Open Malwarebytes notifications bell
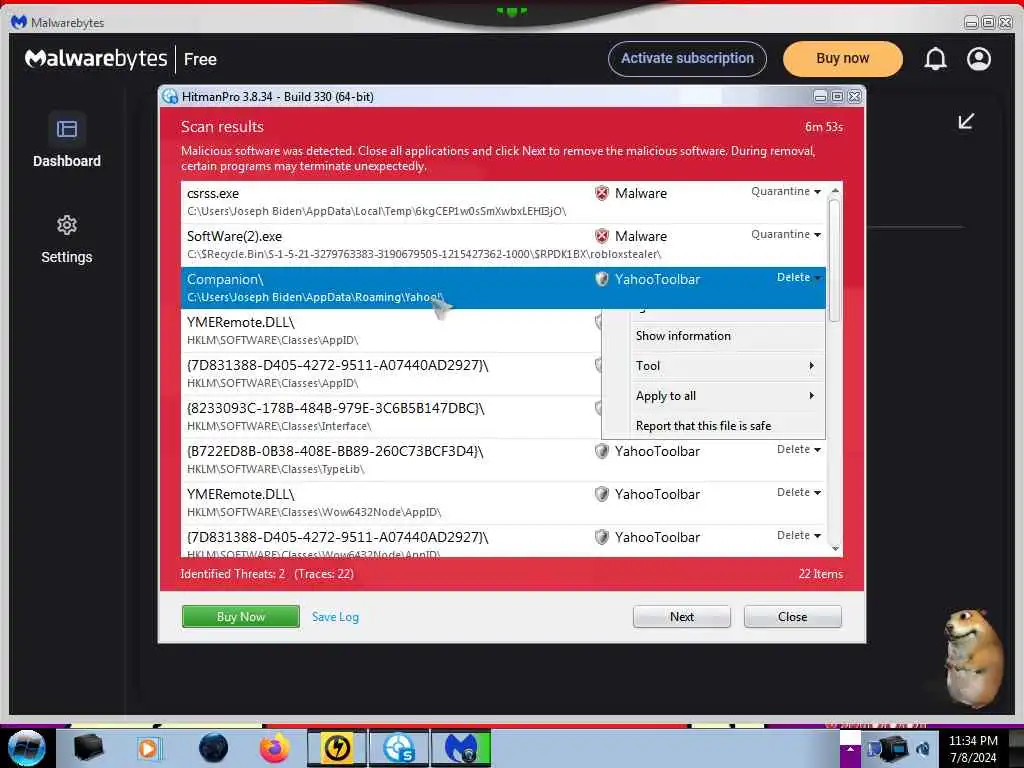Viewport: 1024px width, 768px height. 935,59
